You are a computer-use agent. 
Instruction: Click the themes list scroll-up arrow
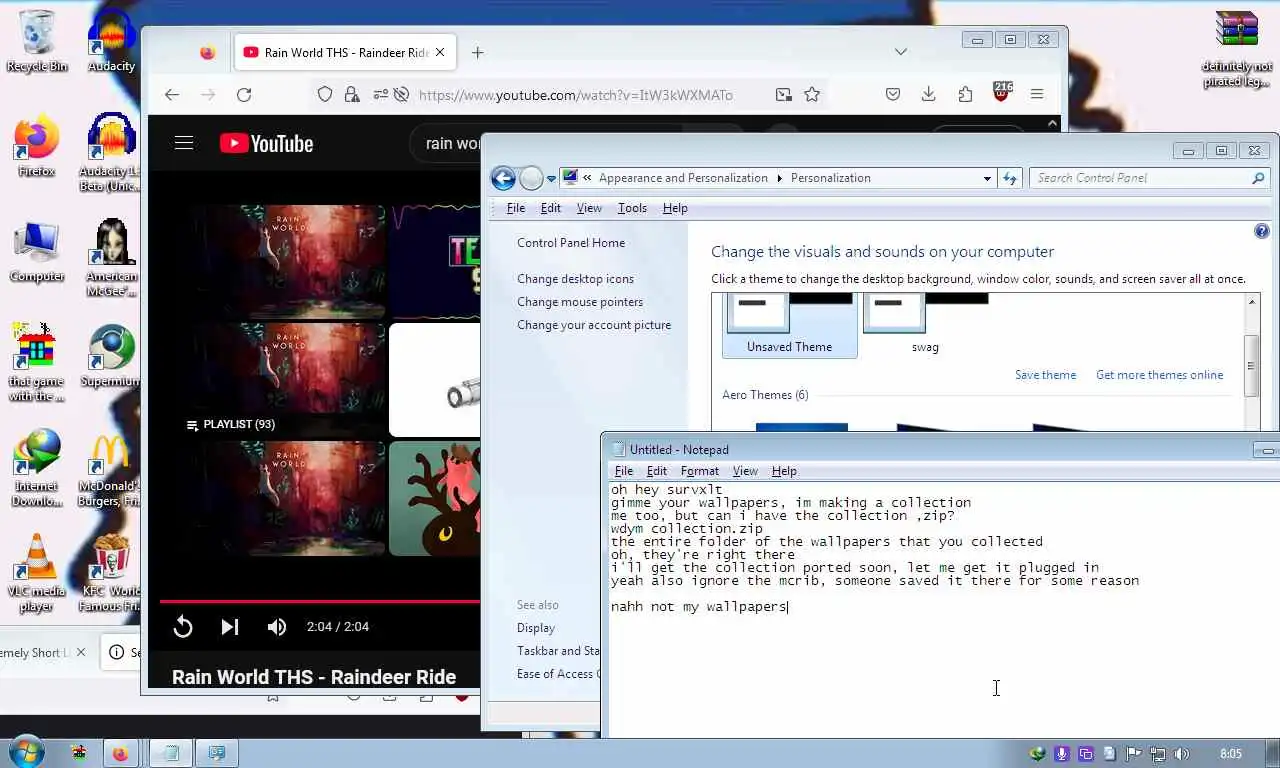coord(1251,302)
